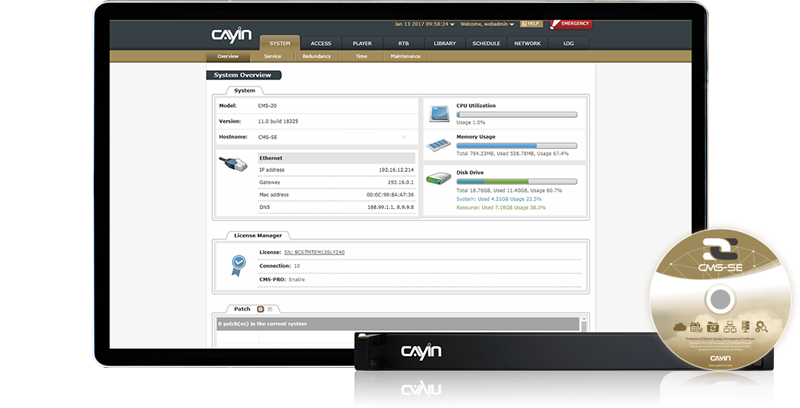Image resolution: width=800 pixels, height=408 pixels.
Task: Click the CPU Utilization progress bar
Action: click(517, 115)
